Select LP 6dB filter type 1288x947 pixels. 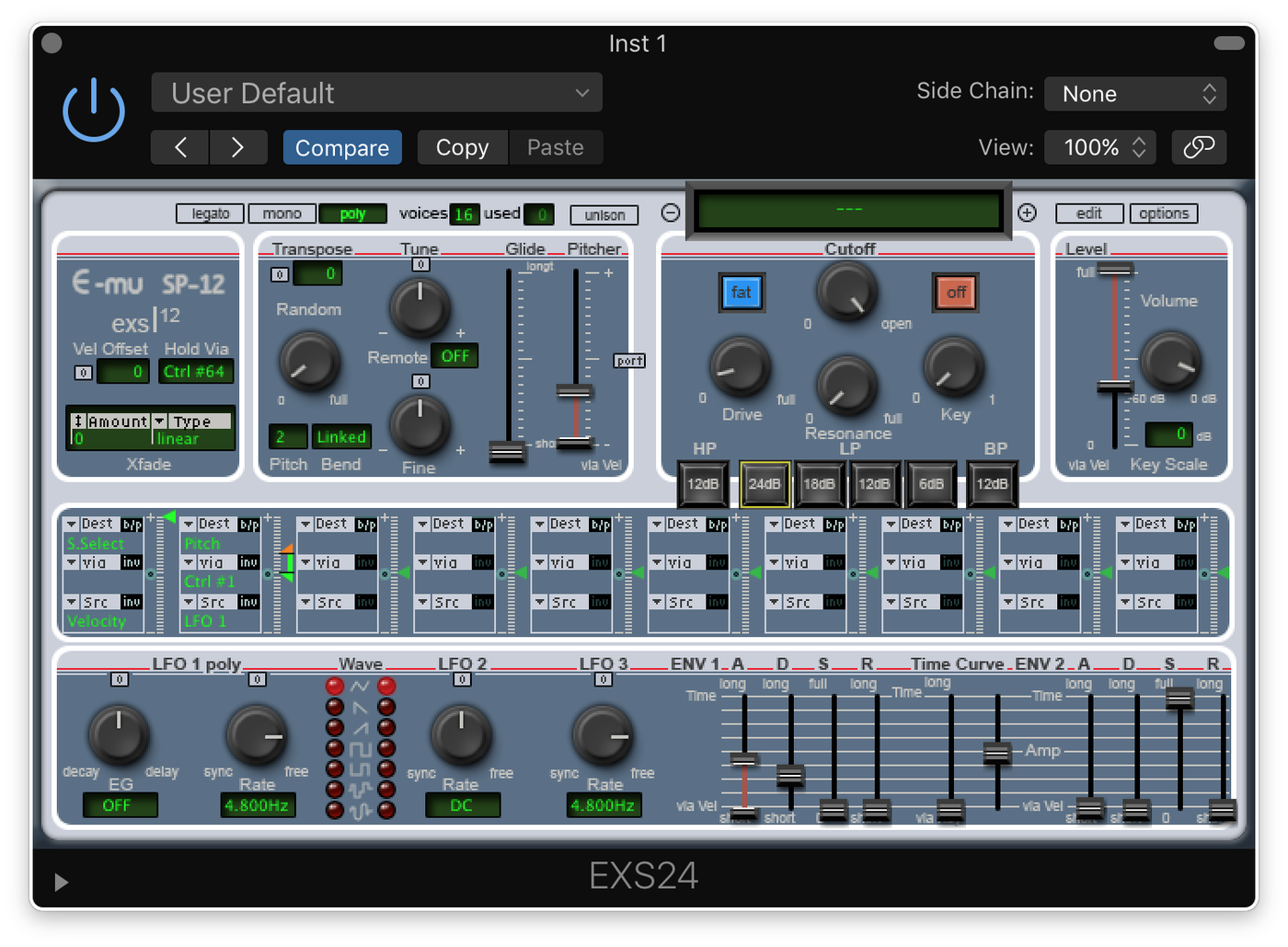pos(931,484)
